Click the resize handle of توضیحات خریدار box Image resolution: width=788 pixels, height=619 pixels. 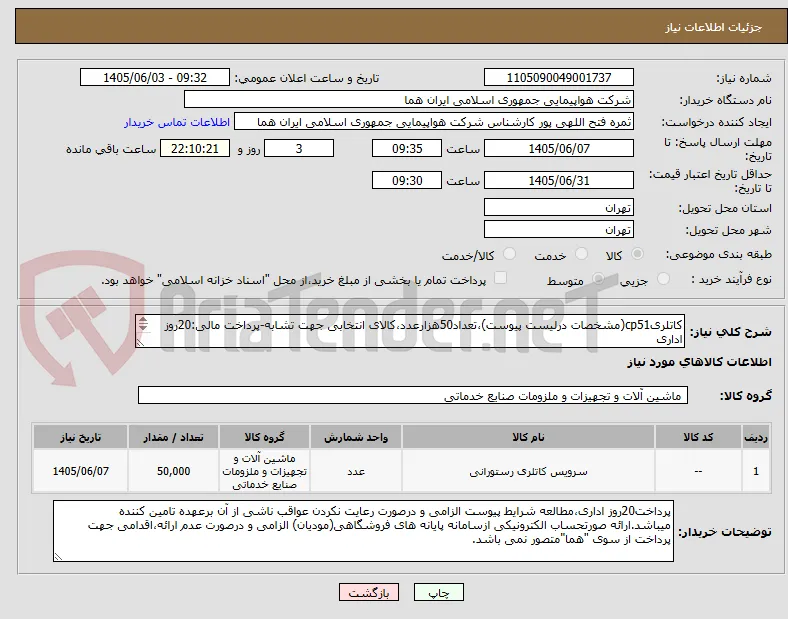tap(58, 557)
